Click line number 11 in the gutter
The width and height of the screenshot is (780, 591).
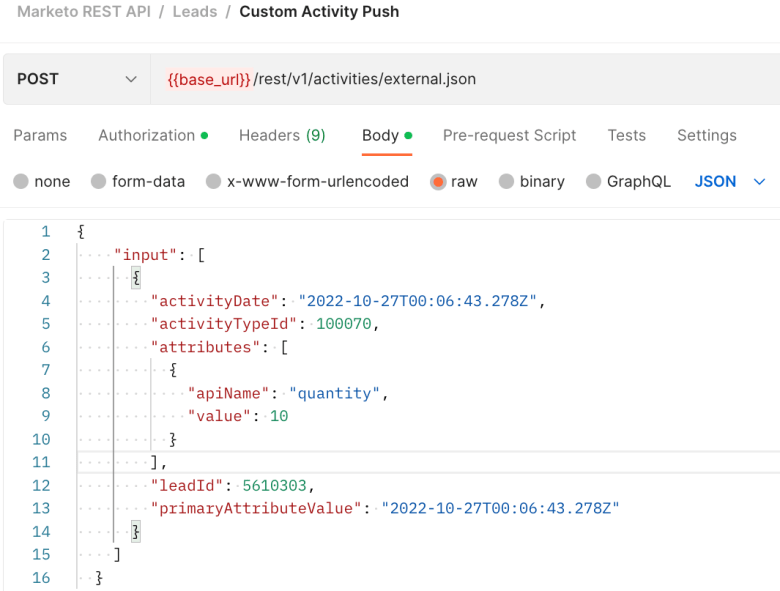tap(41, 462)
